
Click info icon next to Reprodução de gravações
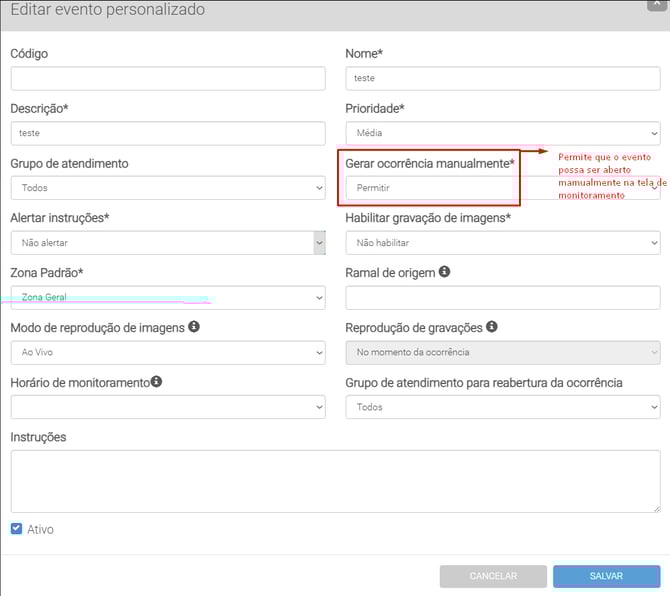(x=491, y=327)
